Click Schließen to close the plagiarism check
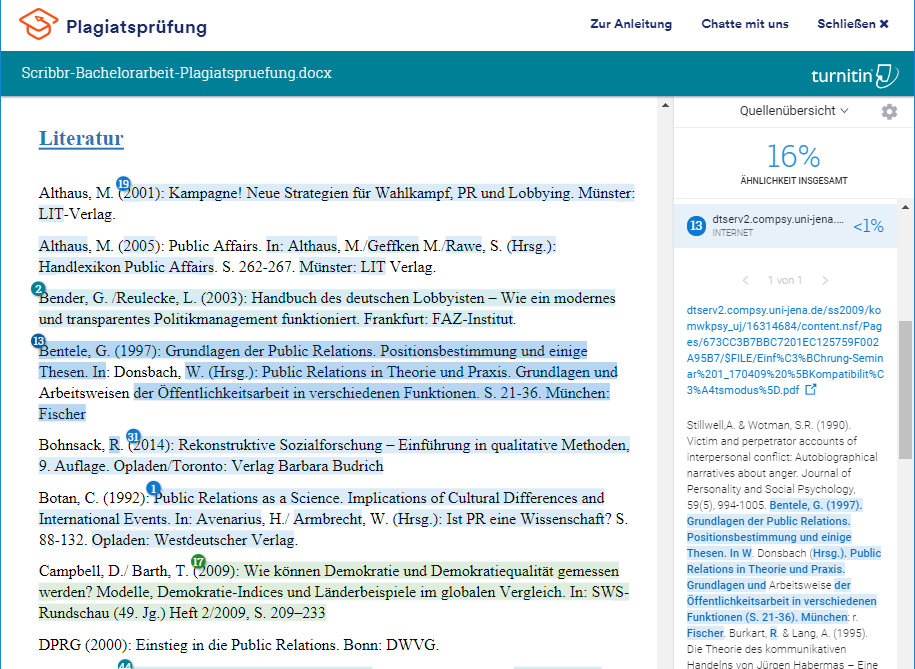The width and height of the screenshot is (915, 669). (x=852, y=24)
